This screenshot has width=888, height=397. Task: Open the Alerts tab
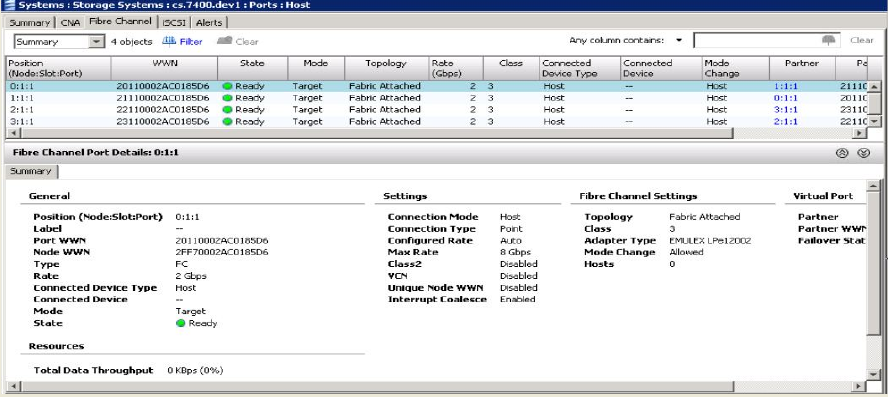coord(209,23)
